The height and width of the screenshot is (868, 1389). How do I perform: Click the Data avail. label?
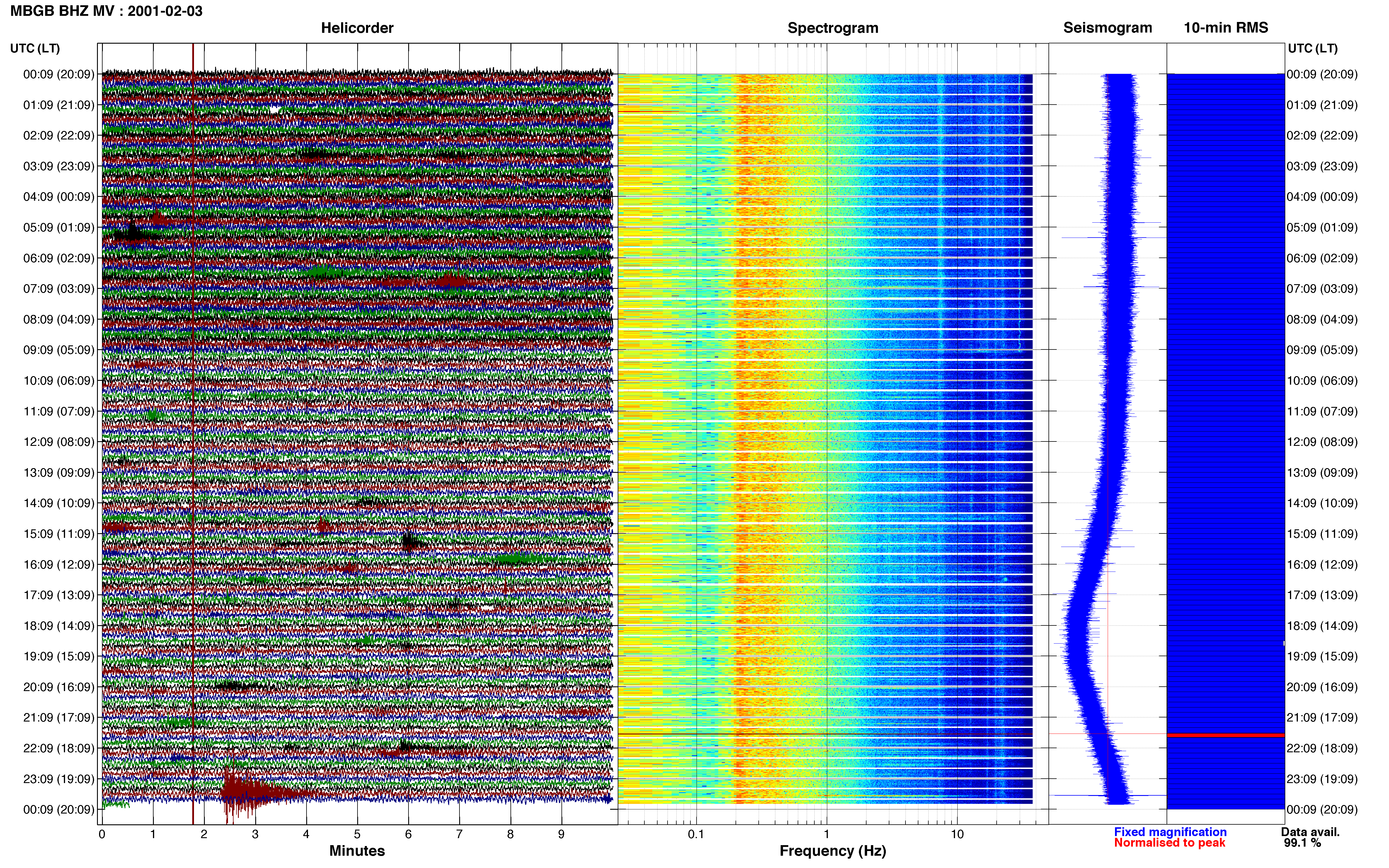coord(1310,832)
